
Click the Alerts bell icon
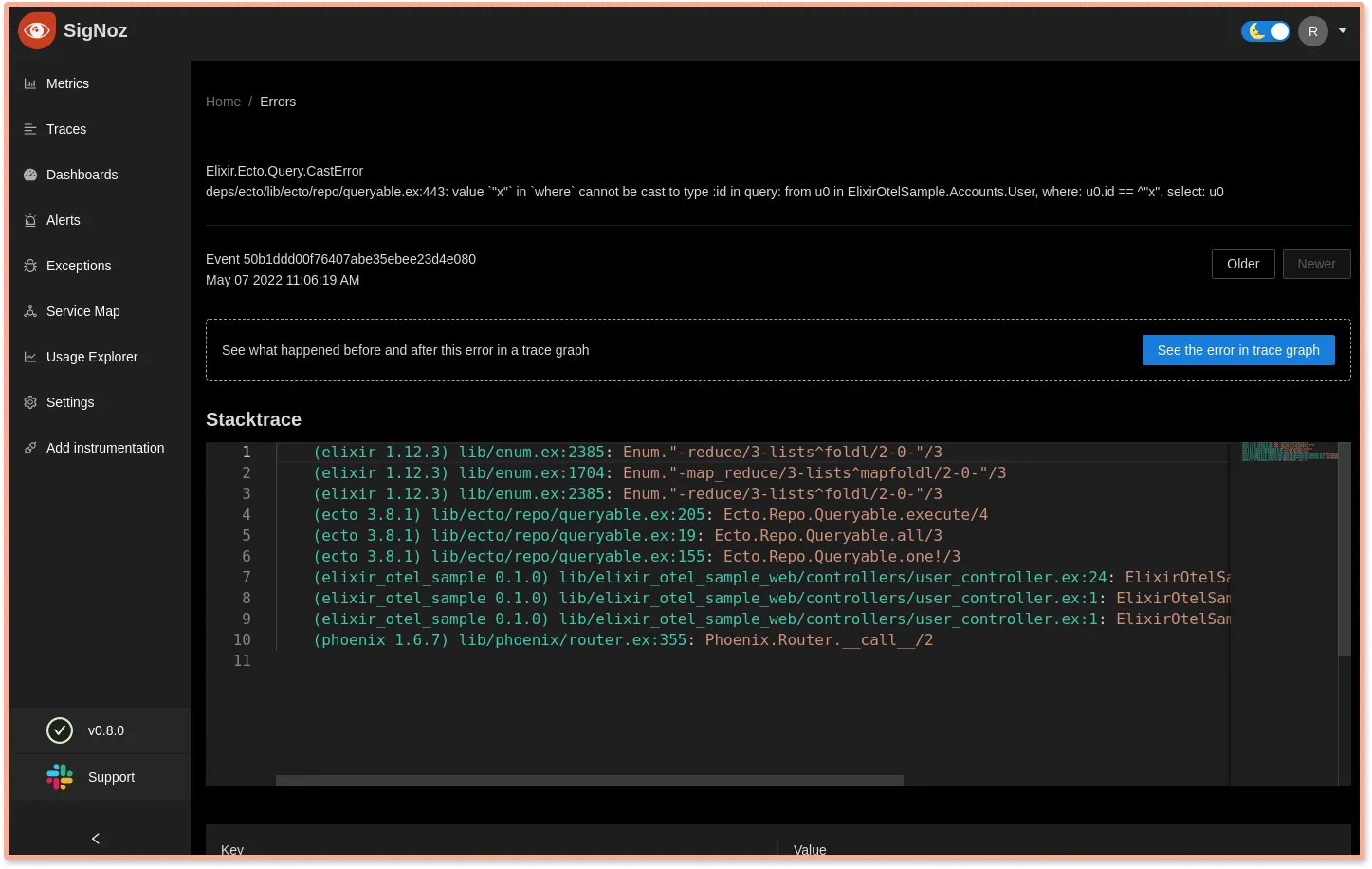point(30,220)
